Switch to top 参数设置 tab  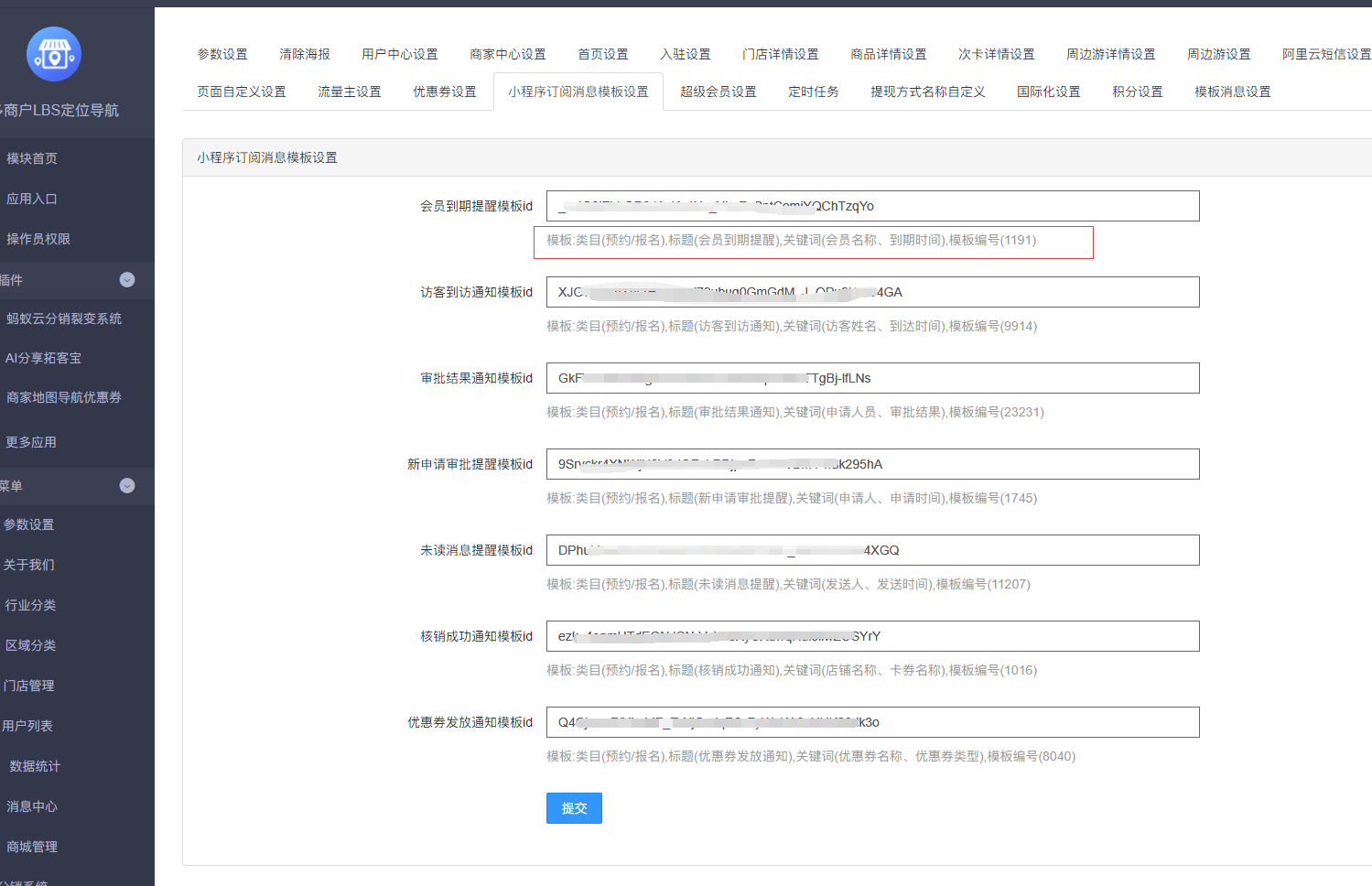222,54
